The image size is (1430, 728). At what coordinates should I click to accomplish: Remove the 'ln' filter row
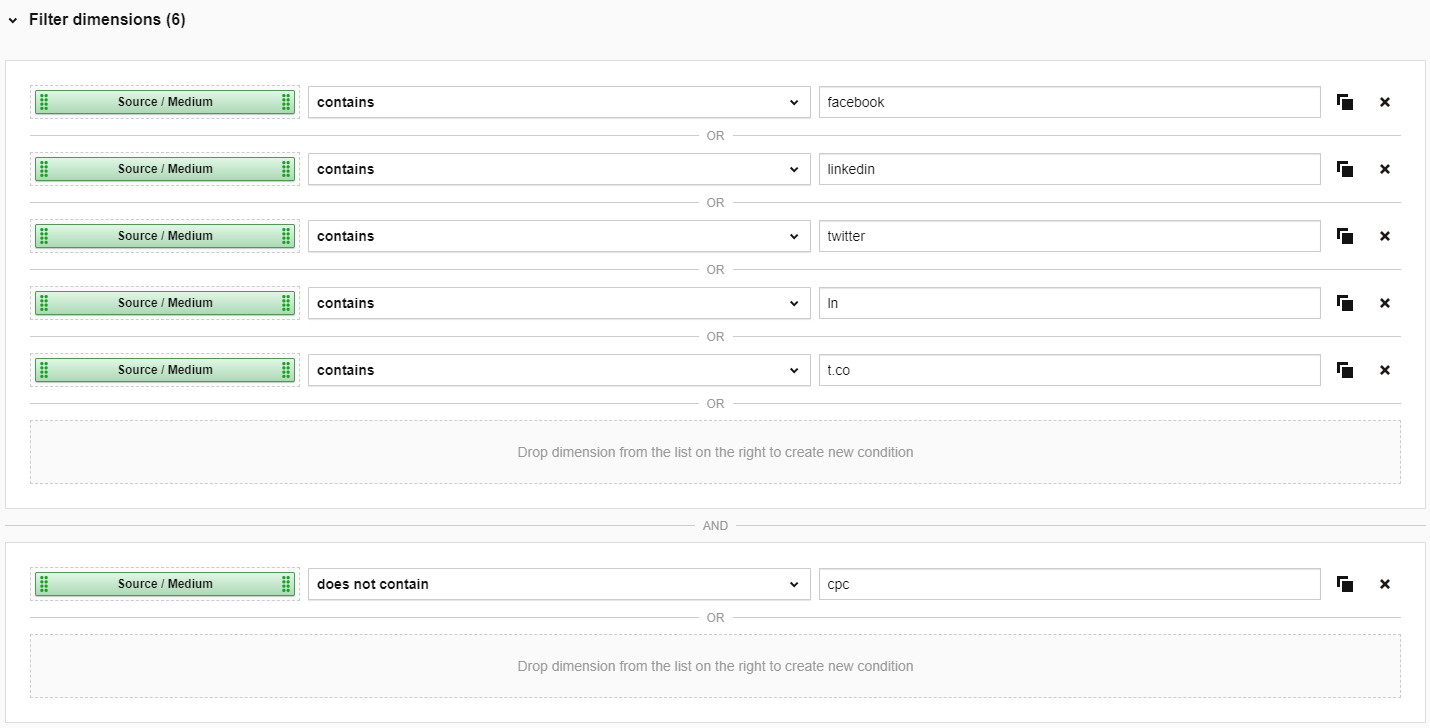[1385, 303]
